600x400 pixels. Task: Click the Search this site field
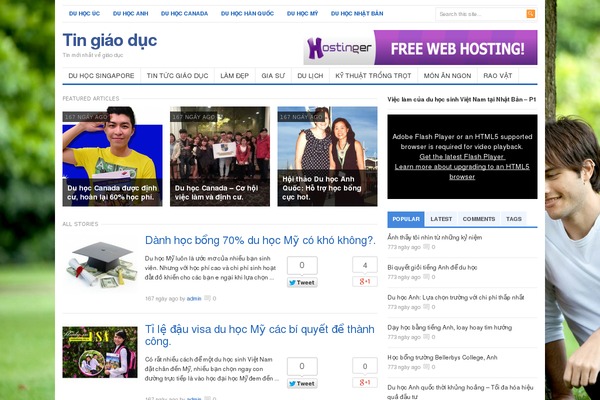point(481,14)
